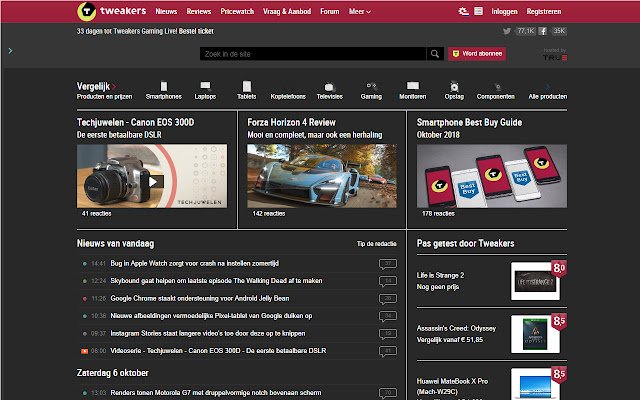Open '142 reacties' under Forza review
Screen dimensions: 640x400
tap(269, 213)
